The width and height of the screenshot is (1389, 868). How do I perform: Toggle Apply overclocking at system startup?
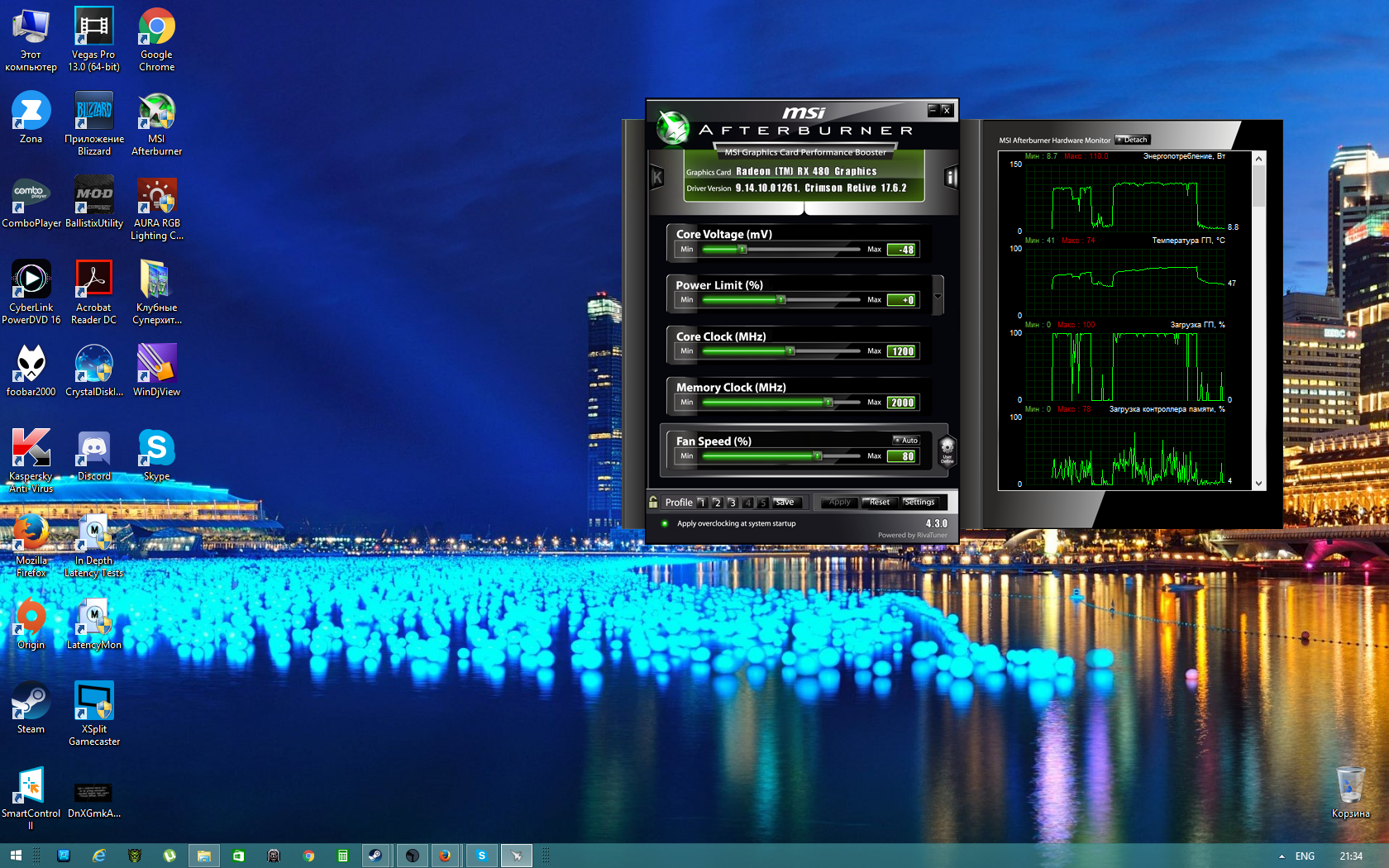coord(665,523)
